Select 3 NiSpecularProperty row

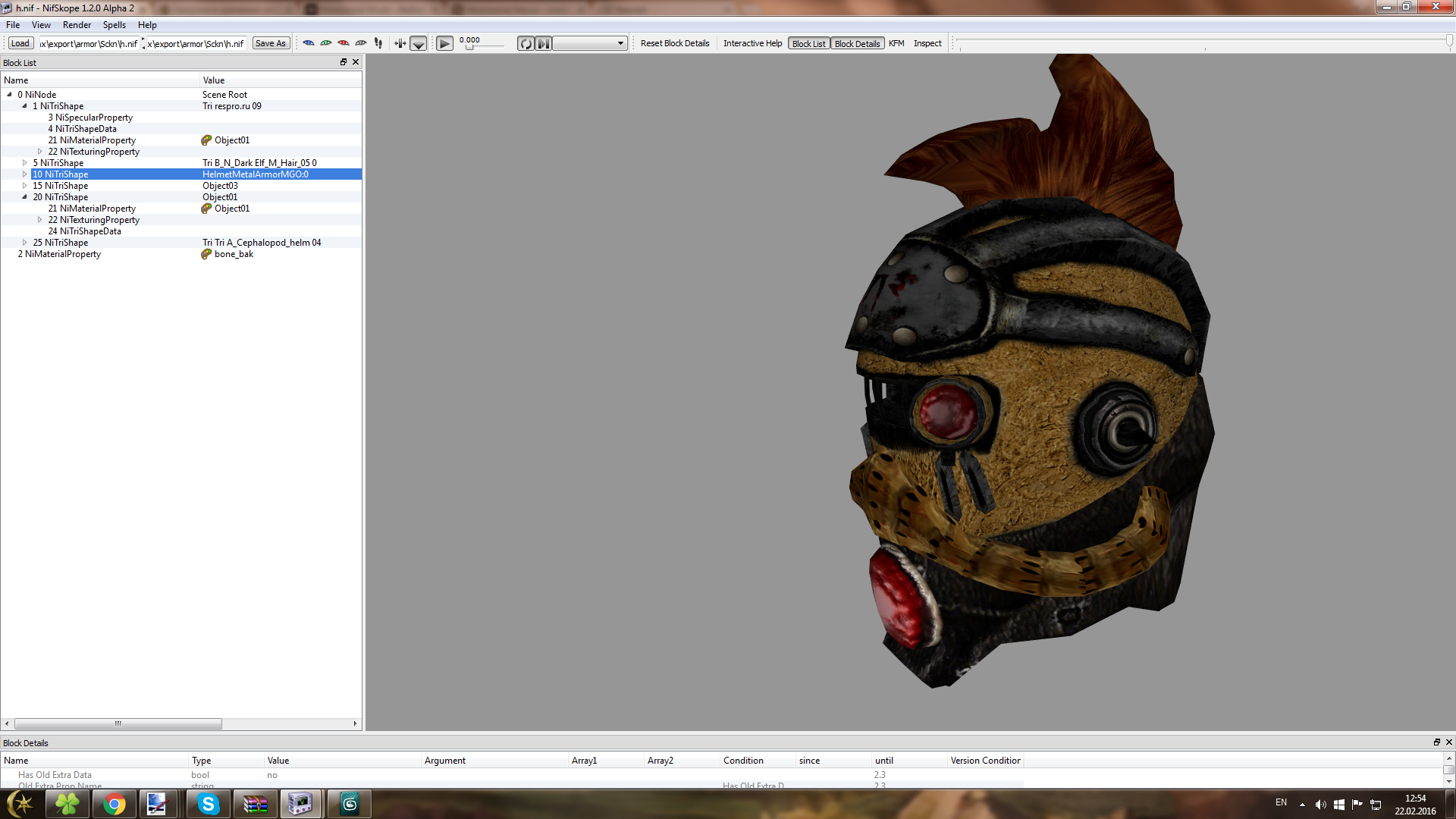coord(180,118)
